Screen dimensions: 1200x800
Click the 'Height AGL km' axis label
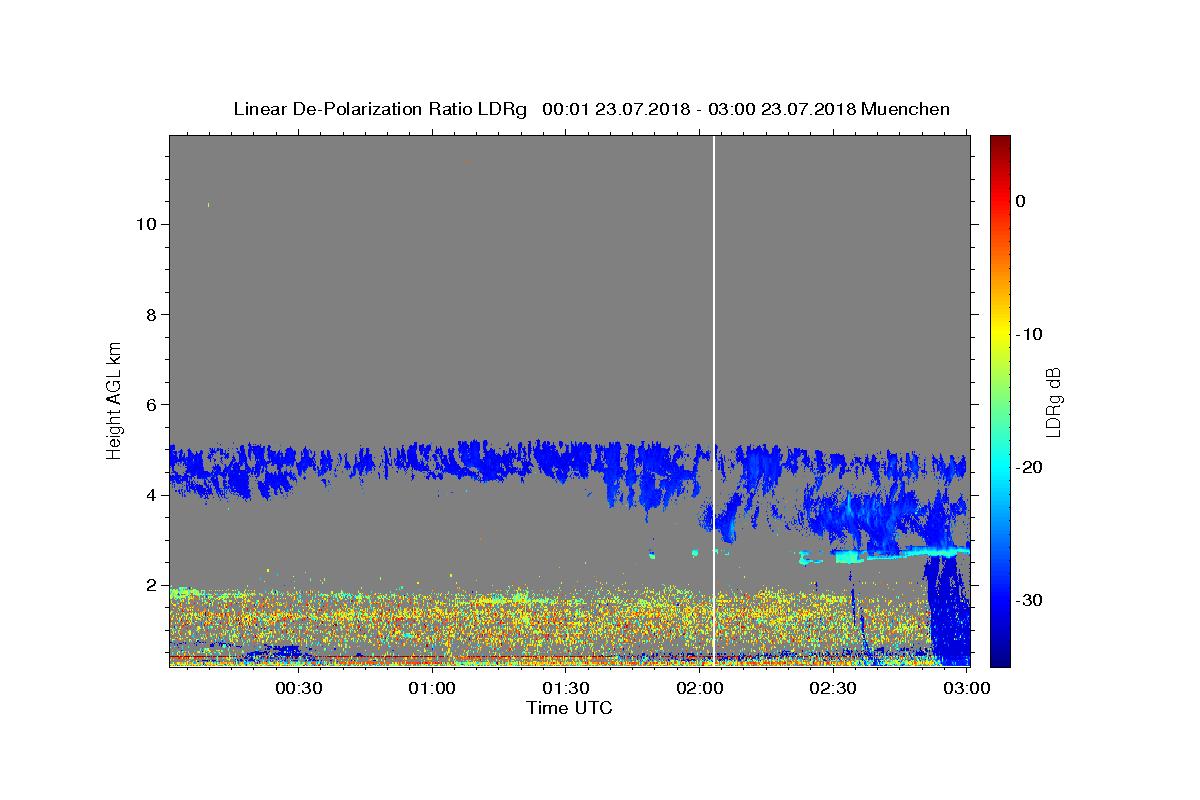point(115,399)
